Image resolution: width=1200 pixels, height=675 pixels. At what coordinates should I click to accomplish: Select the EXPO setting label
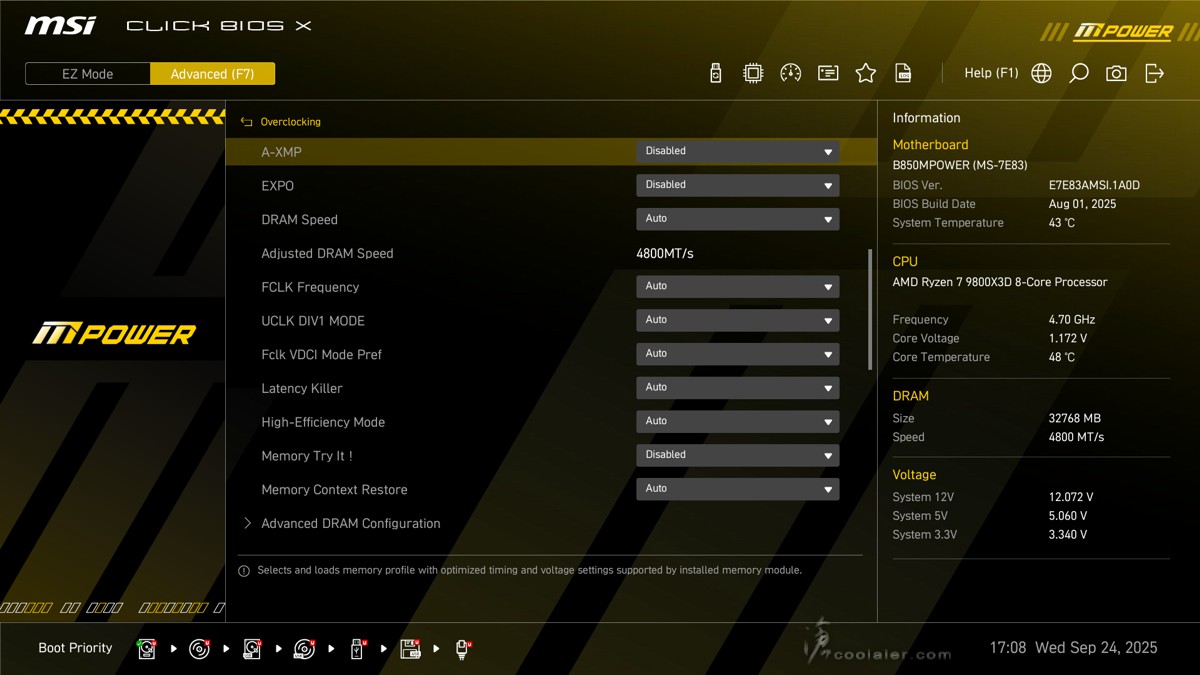(x=277, y=186)
